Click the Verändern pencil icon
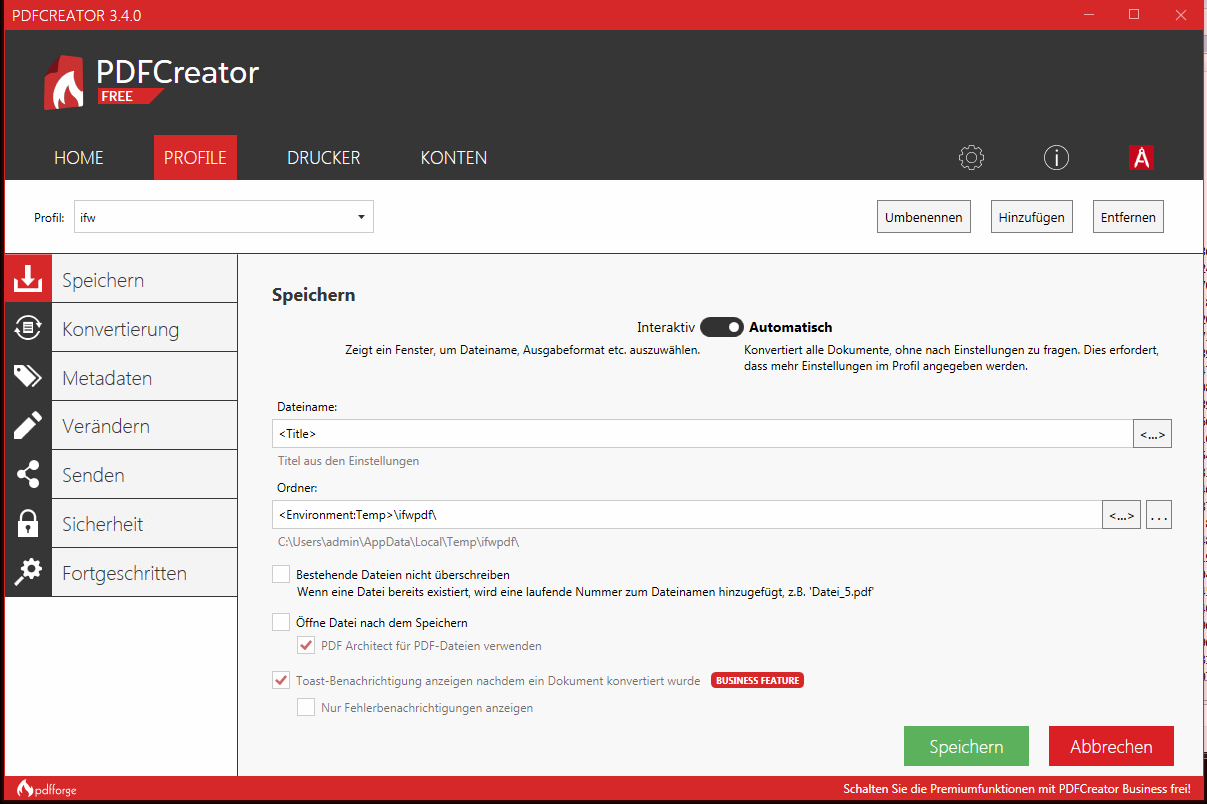The height and width of the screenshot is (804, 1207). 28,426
